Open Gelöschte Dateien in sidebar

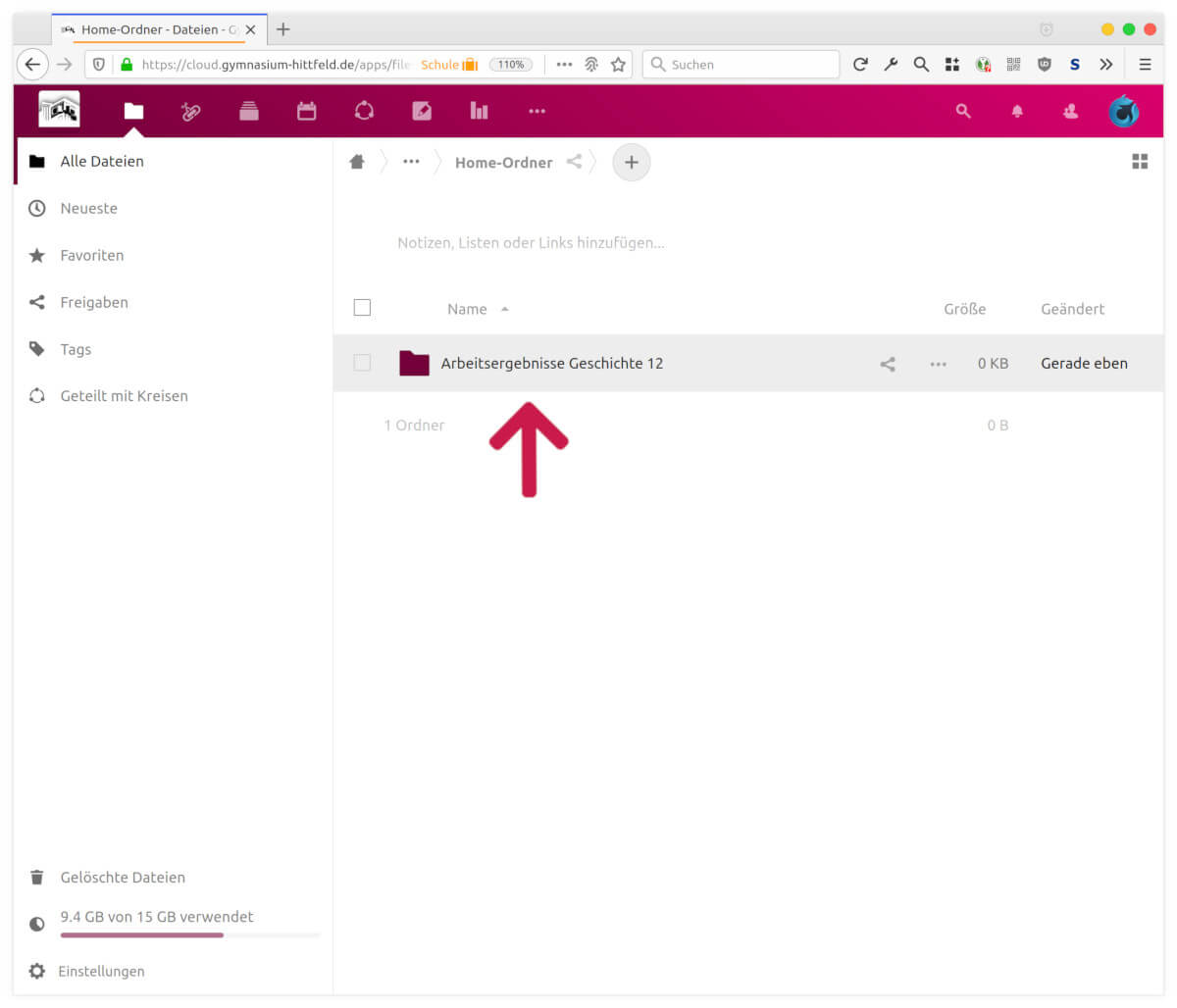[x=122, y=878]
